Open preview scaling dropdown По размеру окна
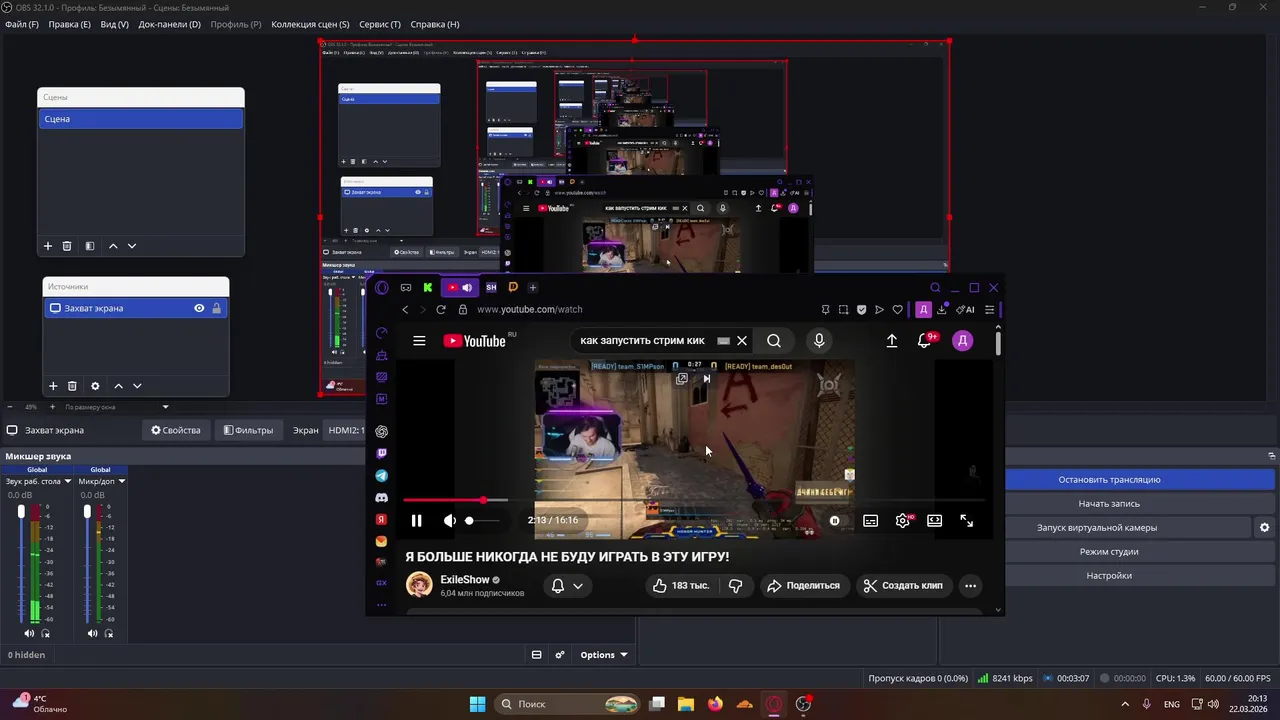The height and width of the screenshot is (720, 1280). [117, 407]
